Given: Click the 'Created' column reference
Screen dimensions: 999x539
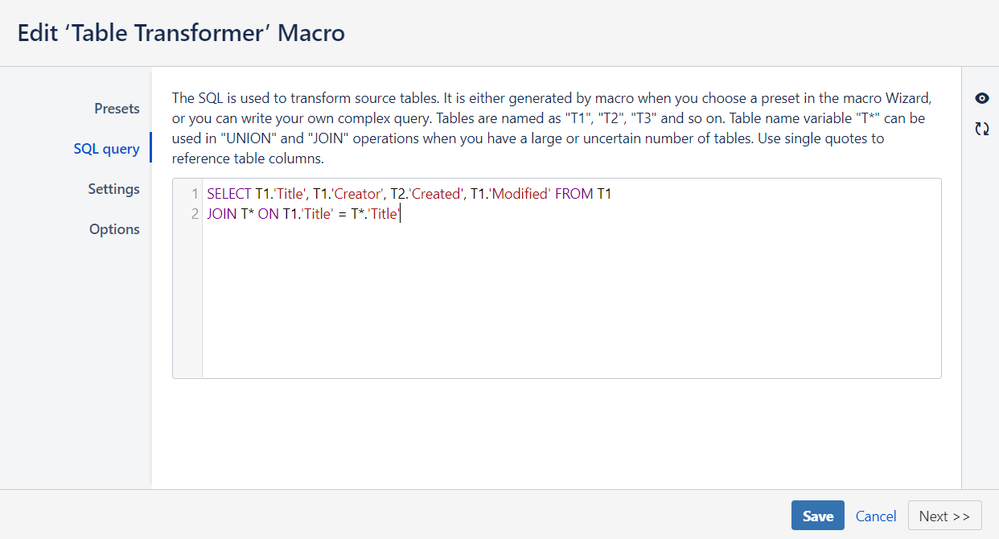Looking at the screenshot, I should point(435,194).
